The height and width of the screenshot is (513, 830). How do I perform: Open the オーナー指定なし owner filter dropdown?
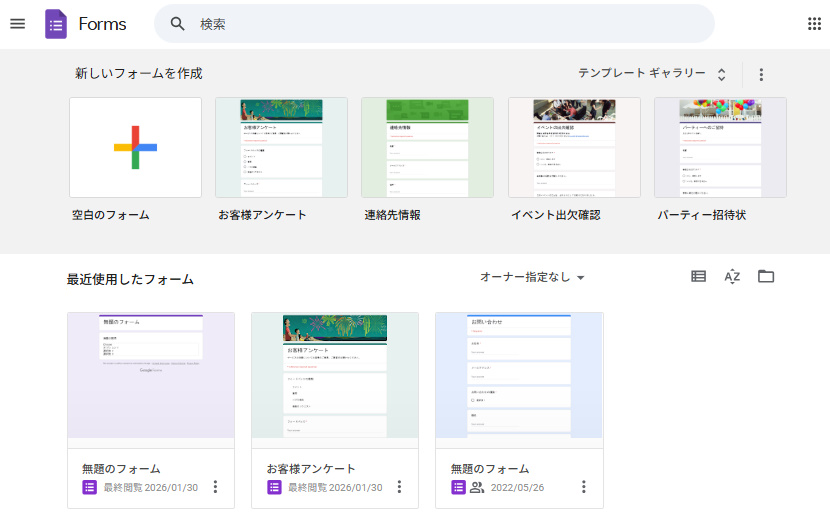532,277
